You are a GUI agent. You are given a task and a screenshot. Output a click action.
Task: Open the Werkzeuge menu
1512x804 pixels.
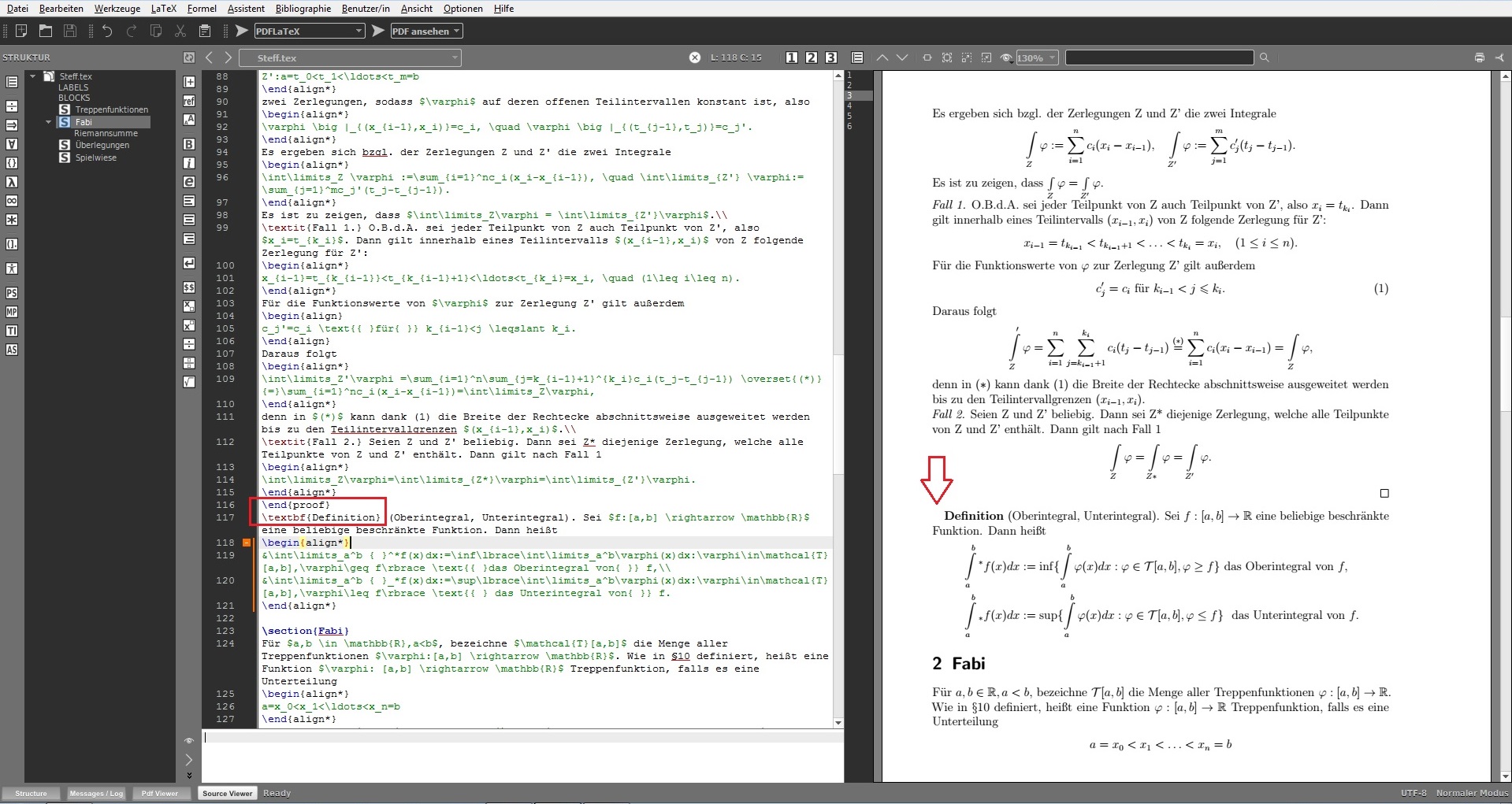(117, 9)
